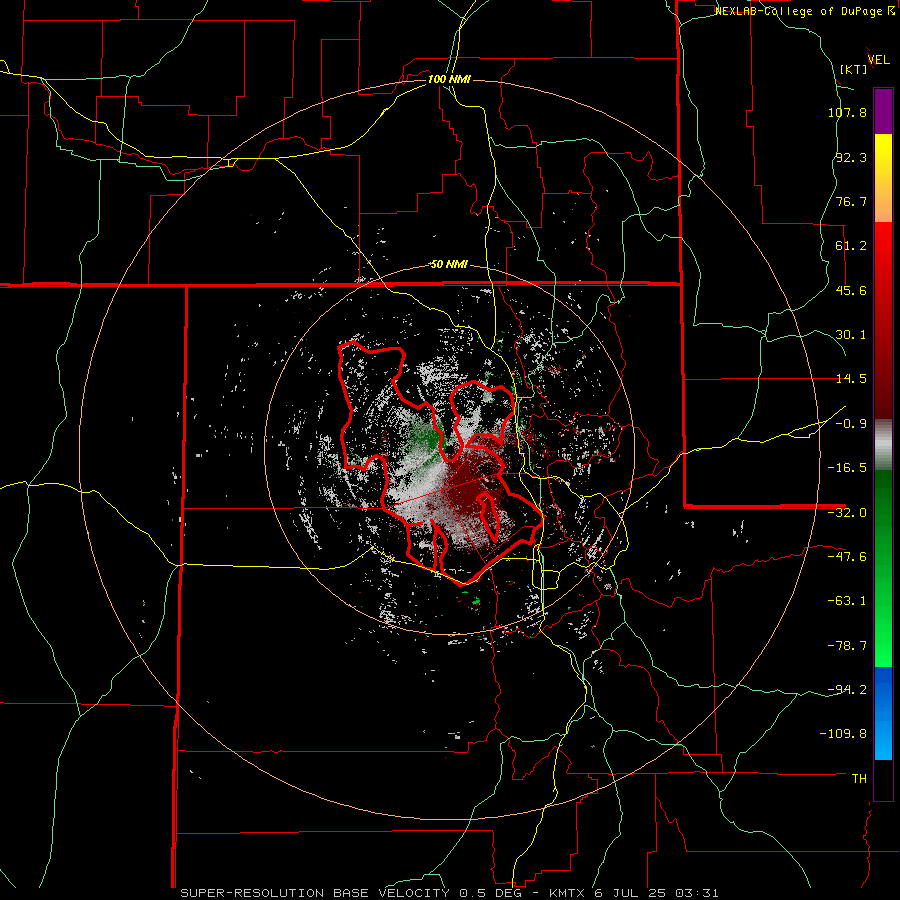Click the 92.3 velocity scale value
Screen dimensions: 900x900
click(x=851, y=157)
